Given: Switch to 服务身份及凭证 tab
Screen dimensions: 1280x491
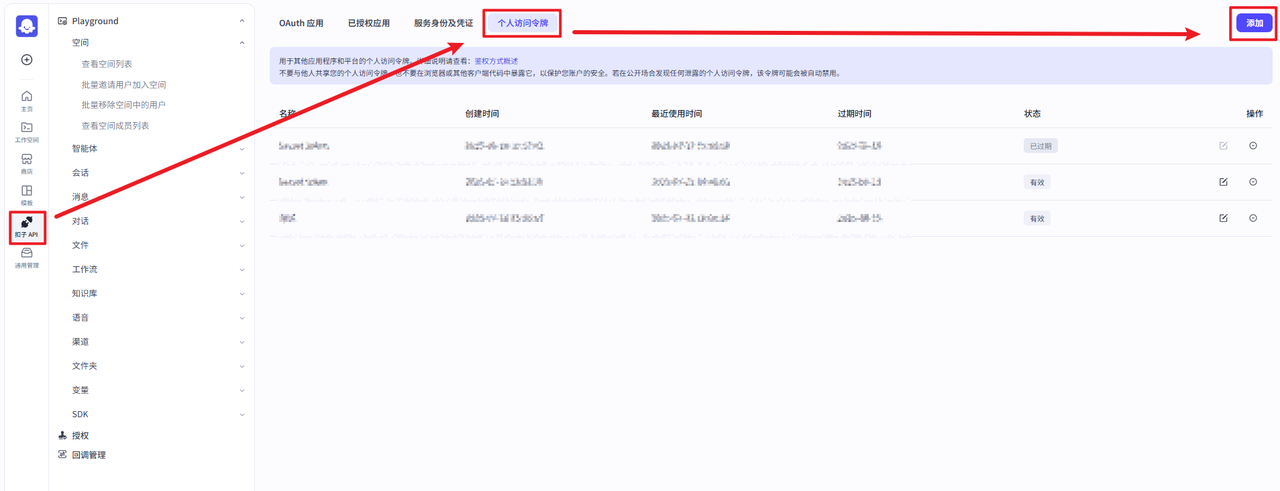Looking at the screenshot, I should pos(443,23).
